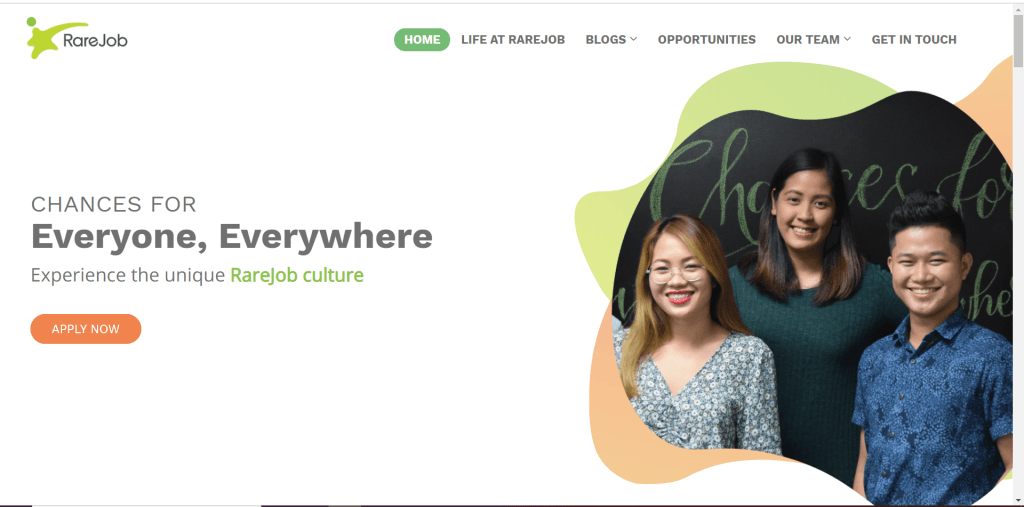Click the orange APPLY NOW button
This screenshot has height=507, width=1024.
(x=86, y=329)
